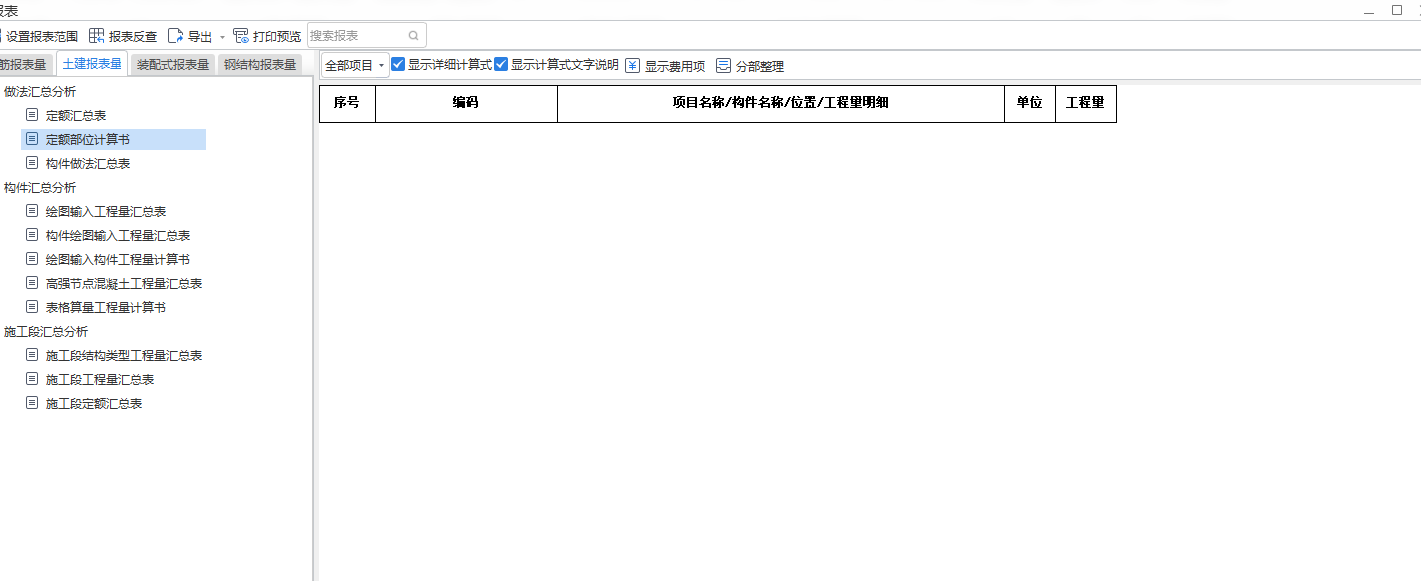Image resolution: width=1421 pixels, height=581 pixels.
Task: Click the 工程量 column header
Action: pos(1086,103)
